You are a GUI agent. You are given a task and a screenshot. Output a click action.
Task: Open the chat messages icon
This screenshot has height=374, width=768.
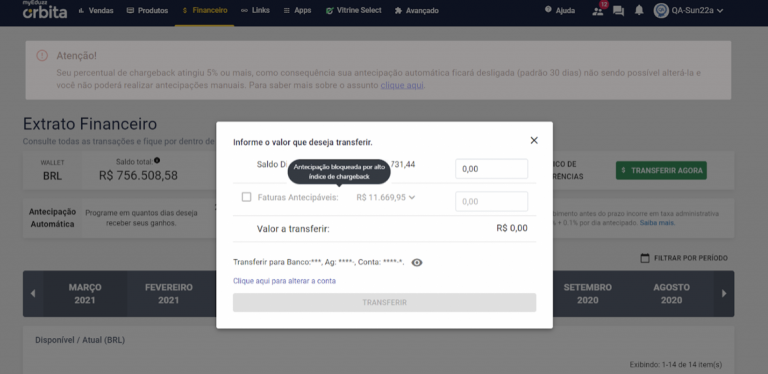[x=619, y=11]
